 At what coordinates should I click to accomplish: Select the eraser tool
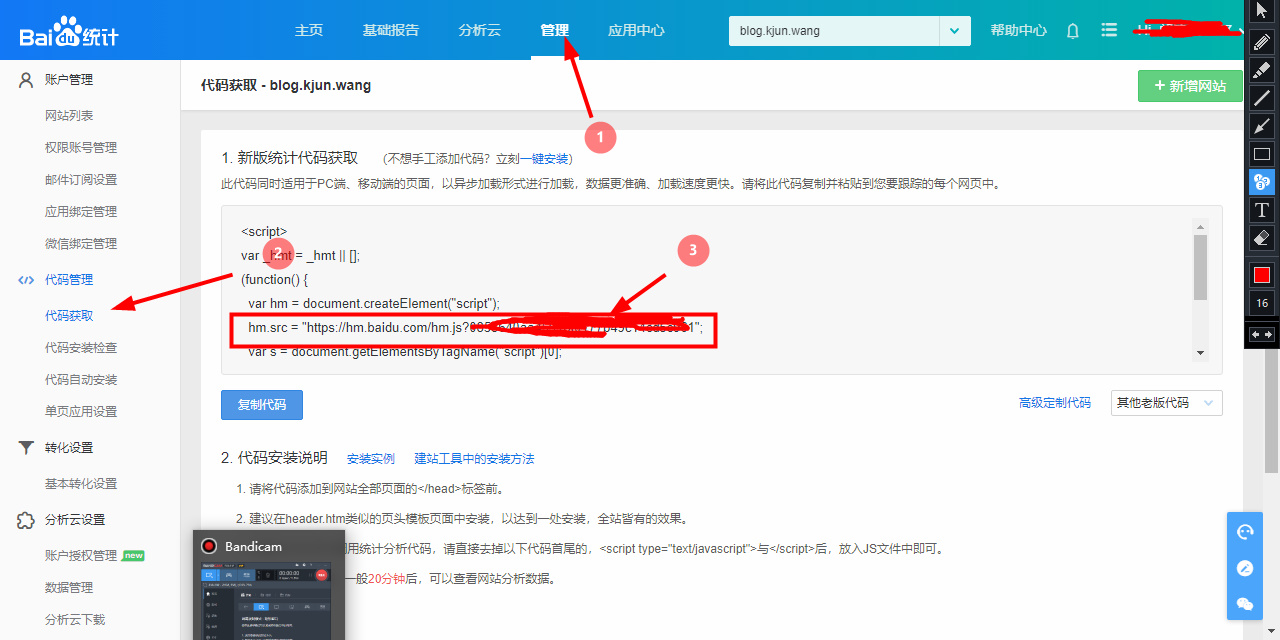1262,238
